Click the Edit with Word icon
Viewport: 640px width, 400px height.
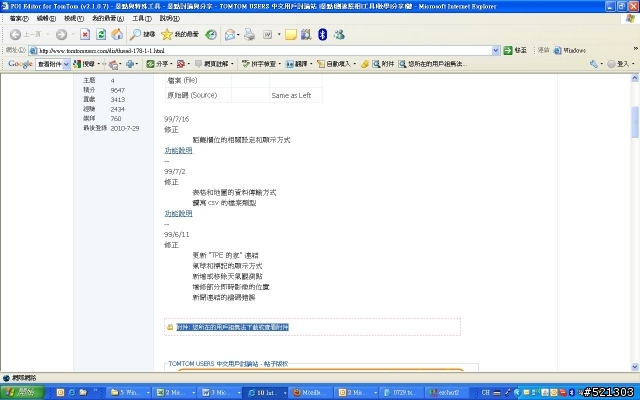click(x=267, y=35)
